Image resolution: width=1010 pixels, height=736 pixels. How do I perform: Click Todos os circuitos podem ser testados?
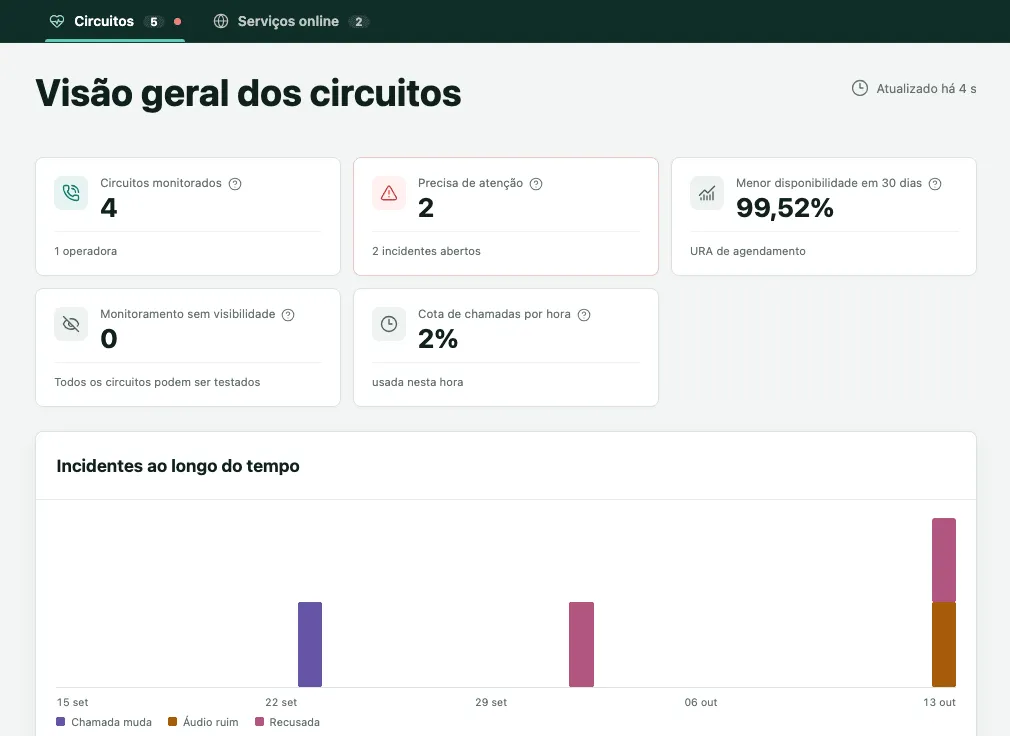click(x=157, y=382)
